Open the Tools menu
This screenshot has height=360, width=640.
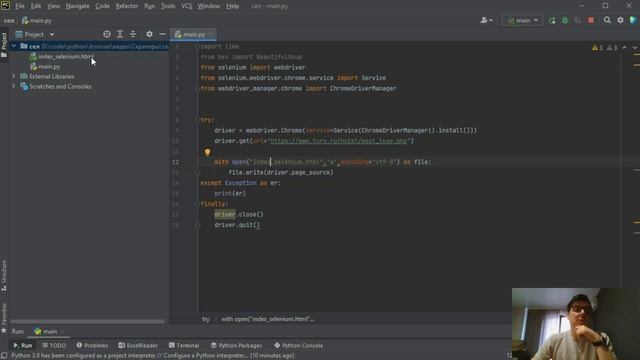click(168, 6)
